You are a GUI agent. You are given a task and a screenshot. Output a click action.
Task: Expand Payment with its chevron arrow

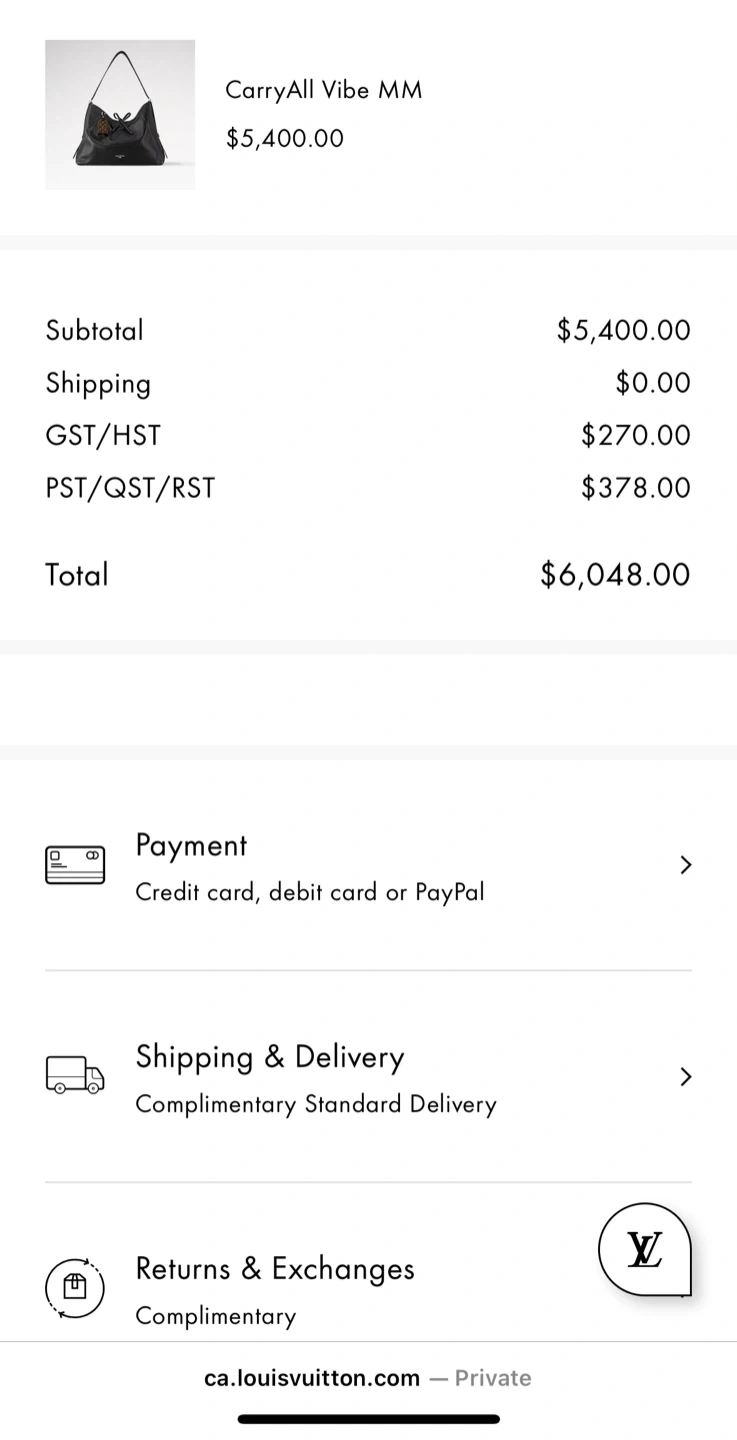[x=685, y=865]
